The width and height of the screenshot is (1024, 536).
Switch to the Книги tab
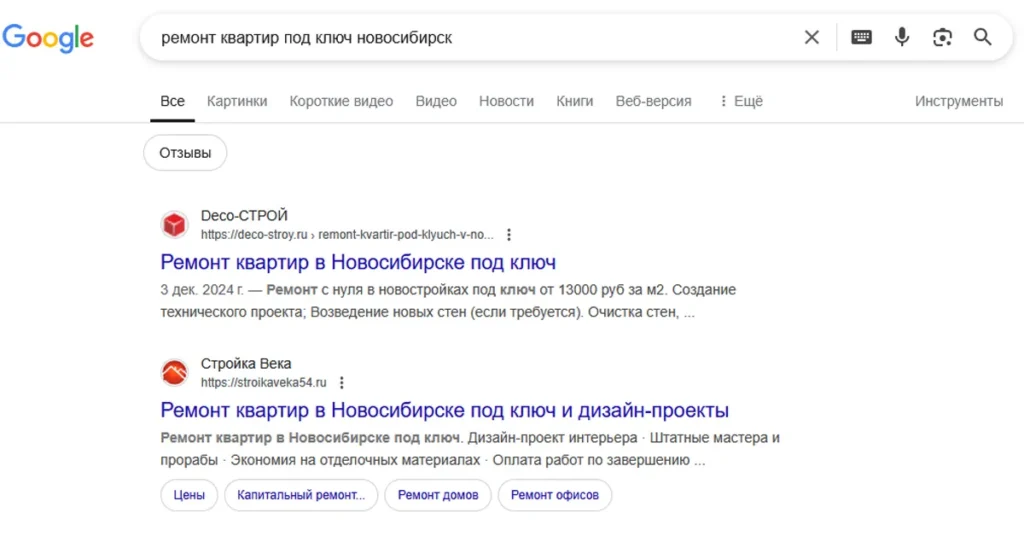[575, 101]
